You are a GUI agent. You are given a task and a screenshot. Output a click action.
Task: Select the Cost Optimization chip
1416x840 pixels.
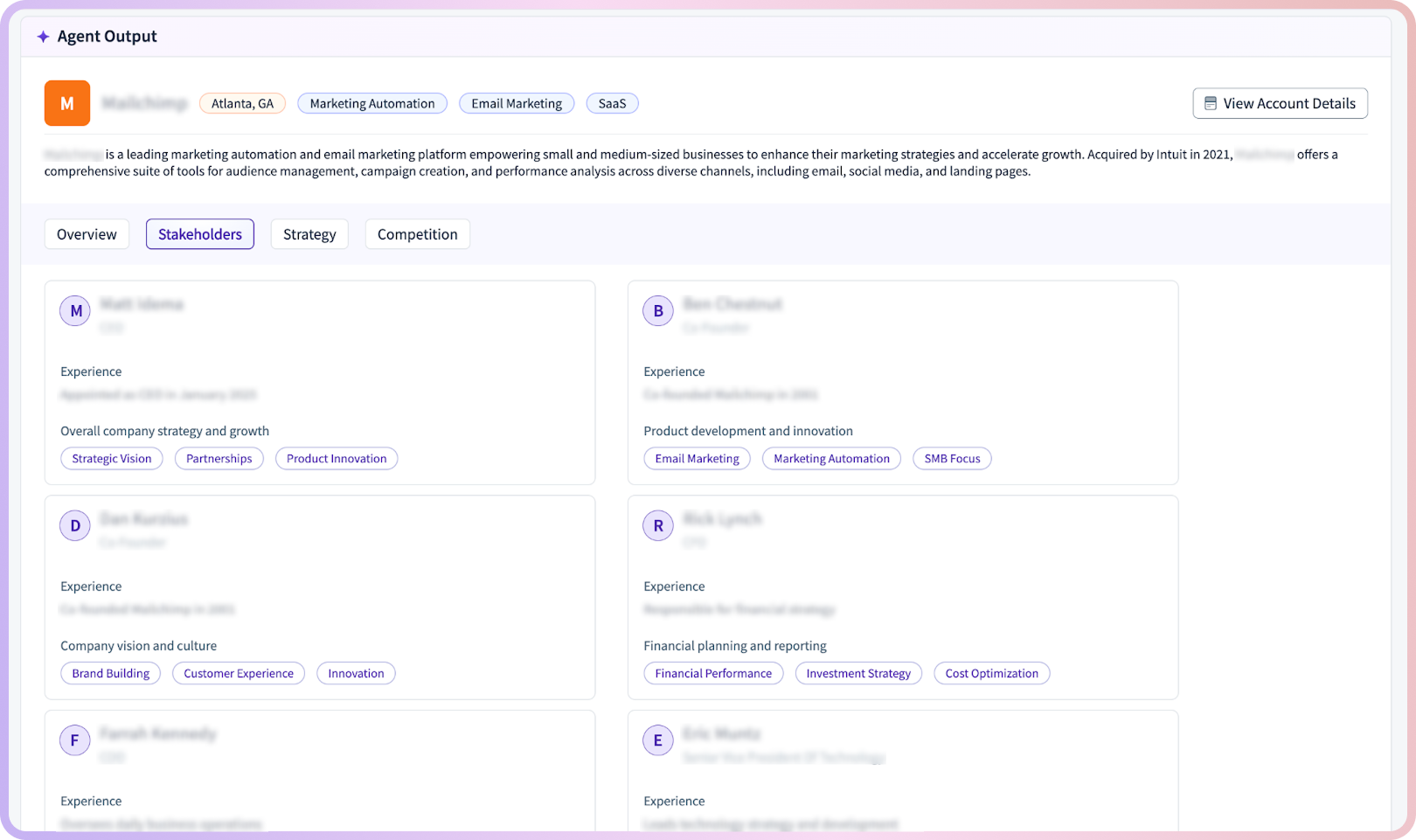click(x=992, y=674)
